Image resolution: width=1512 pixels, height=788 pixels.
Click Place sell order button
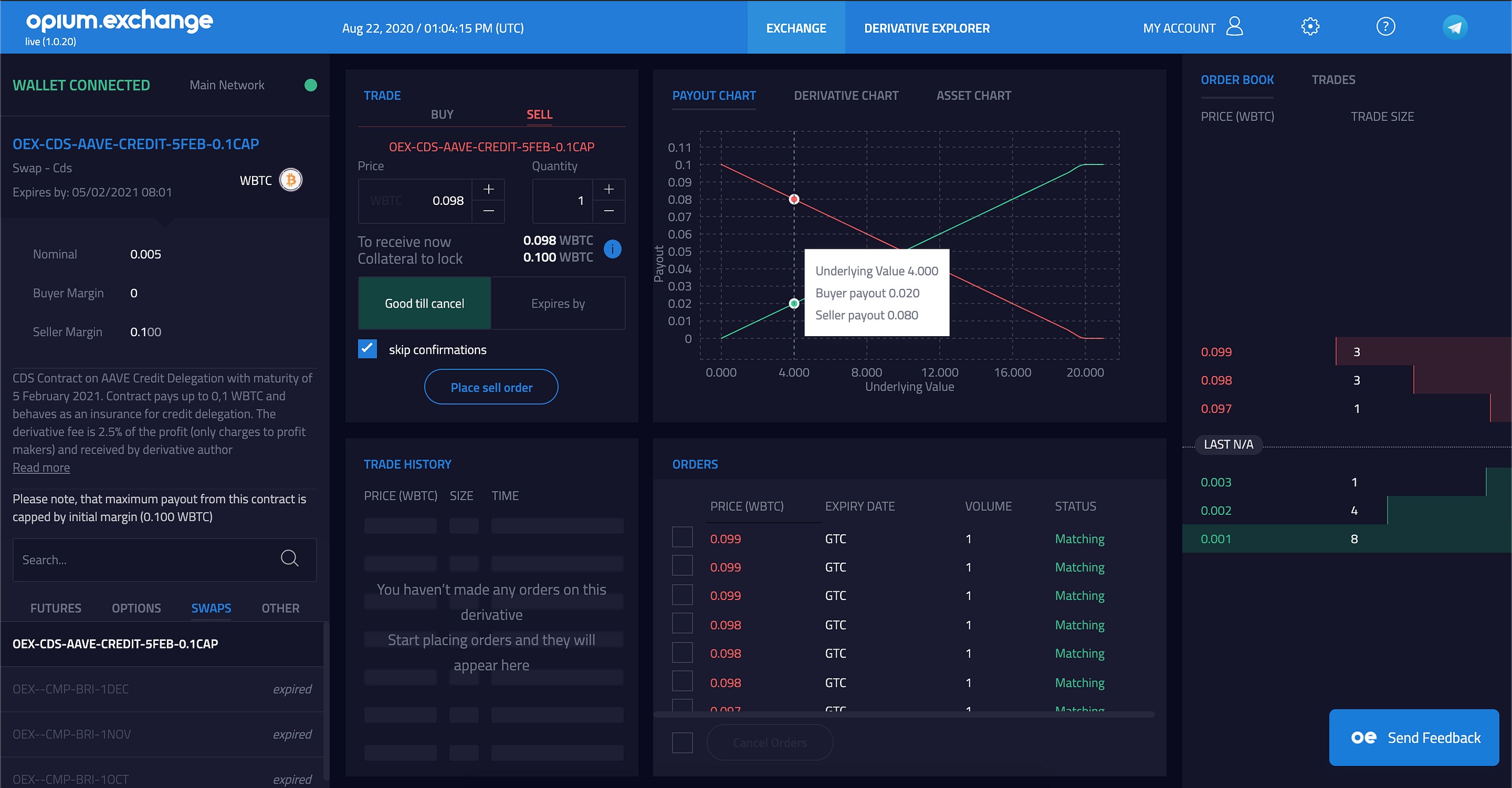pos(491,387)
